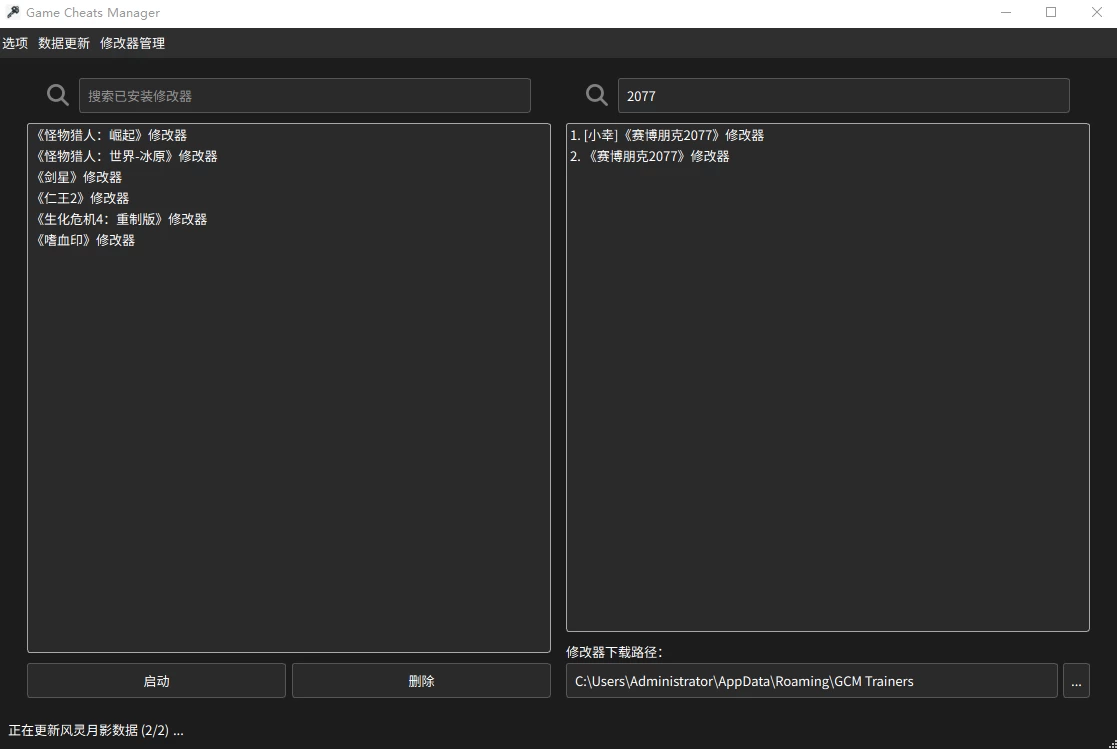Viewport: 1117px width, 749px height.
Task: Click the search field containing 2077
Action: [843, 95]
